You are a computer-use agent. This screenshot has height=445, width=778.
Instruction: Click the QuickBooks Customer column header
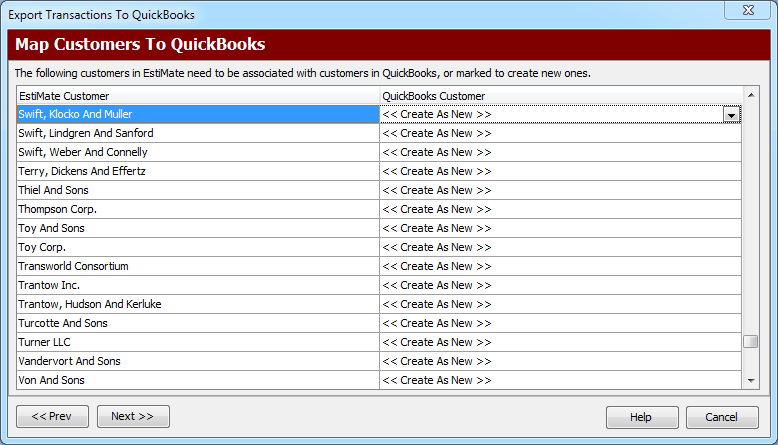tap(560, 96)
